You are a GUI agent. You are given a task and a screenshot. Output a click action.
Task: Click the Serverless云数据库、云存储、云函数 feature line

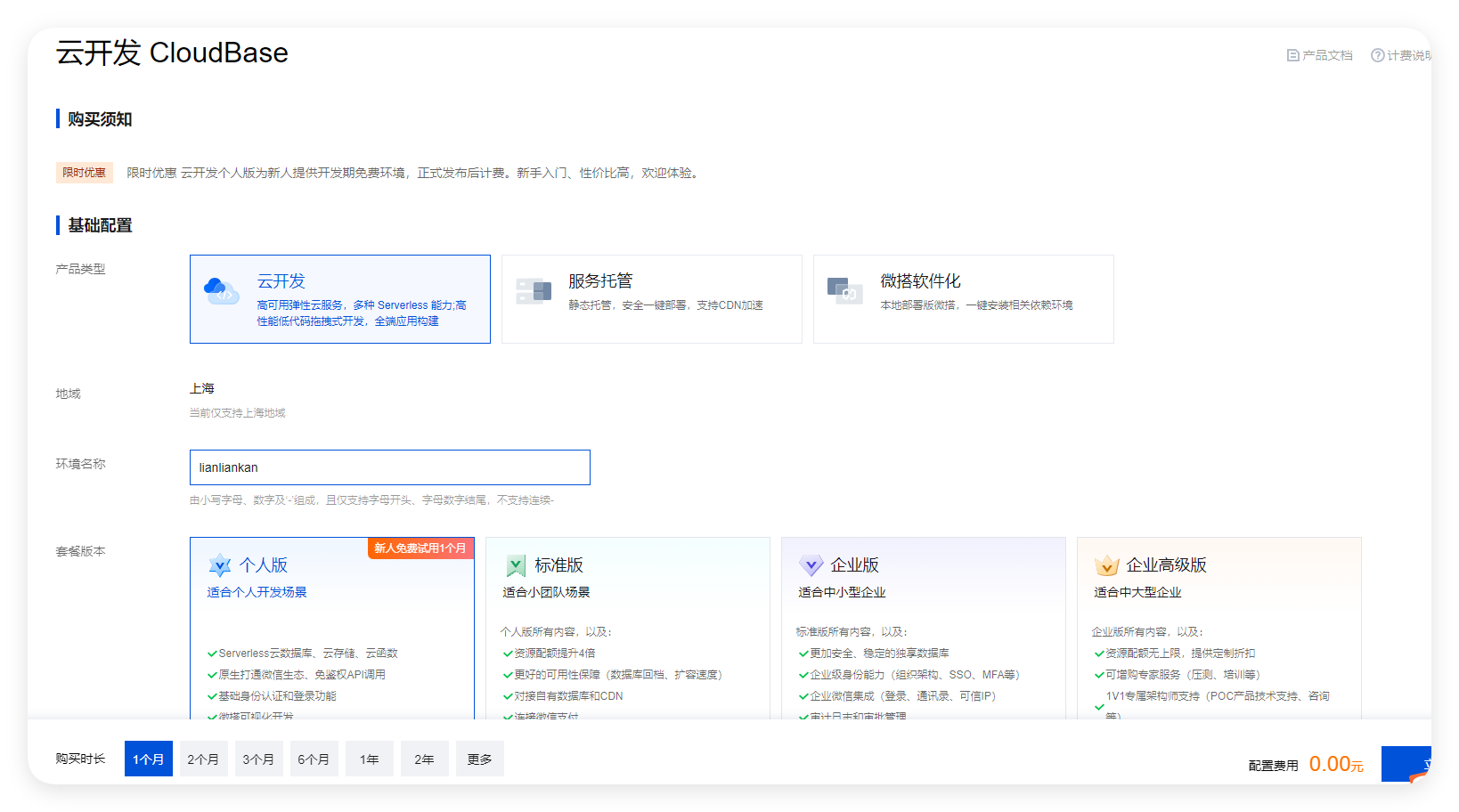click(x=303, y=654)
